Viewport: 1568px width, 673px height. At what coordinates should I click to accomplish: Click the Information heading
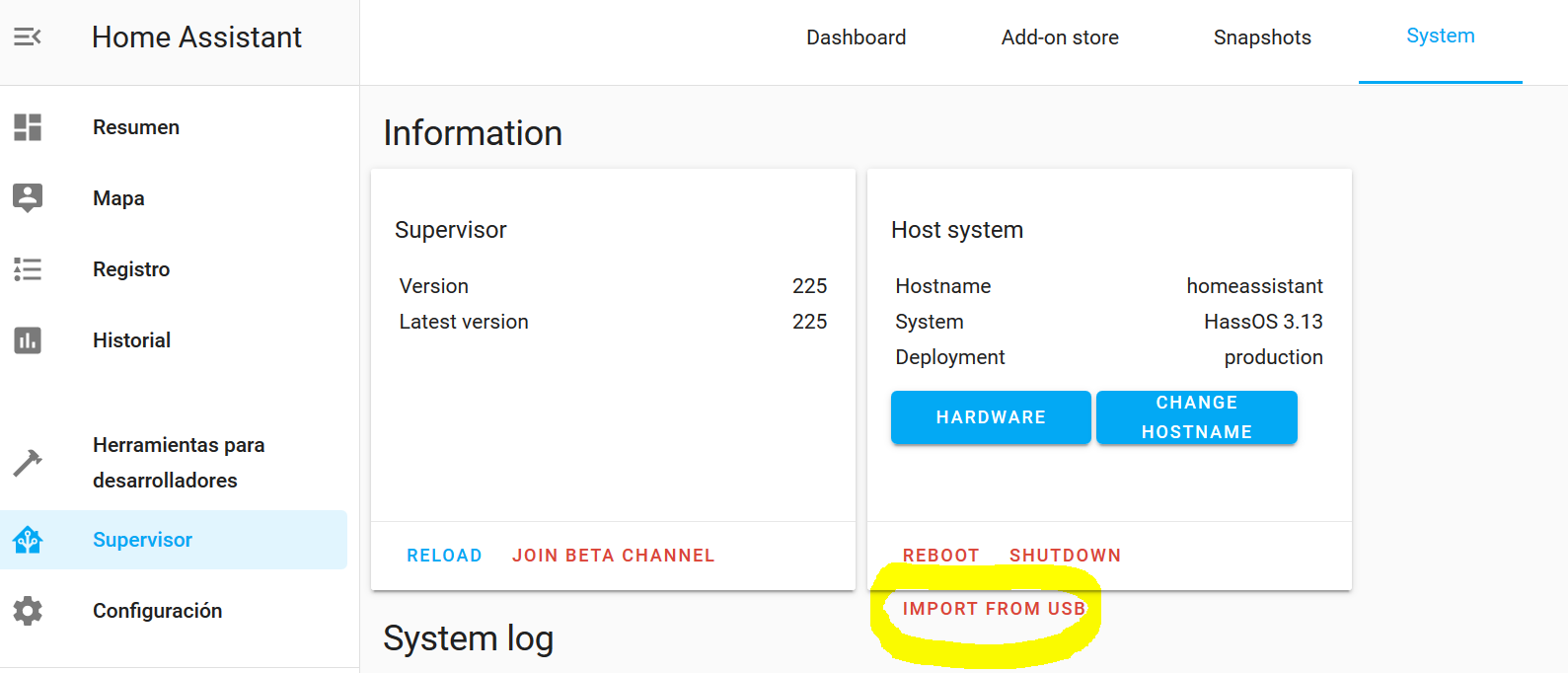[473, 133]
